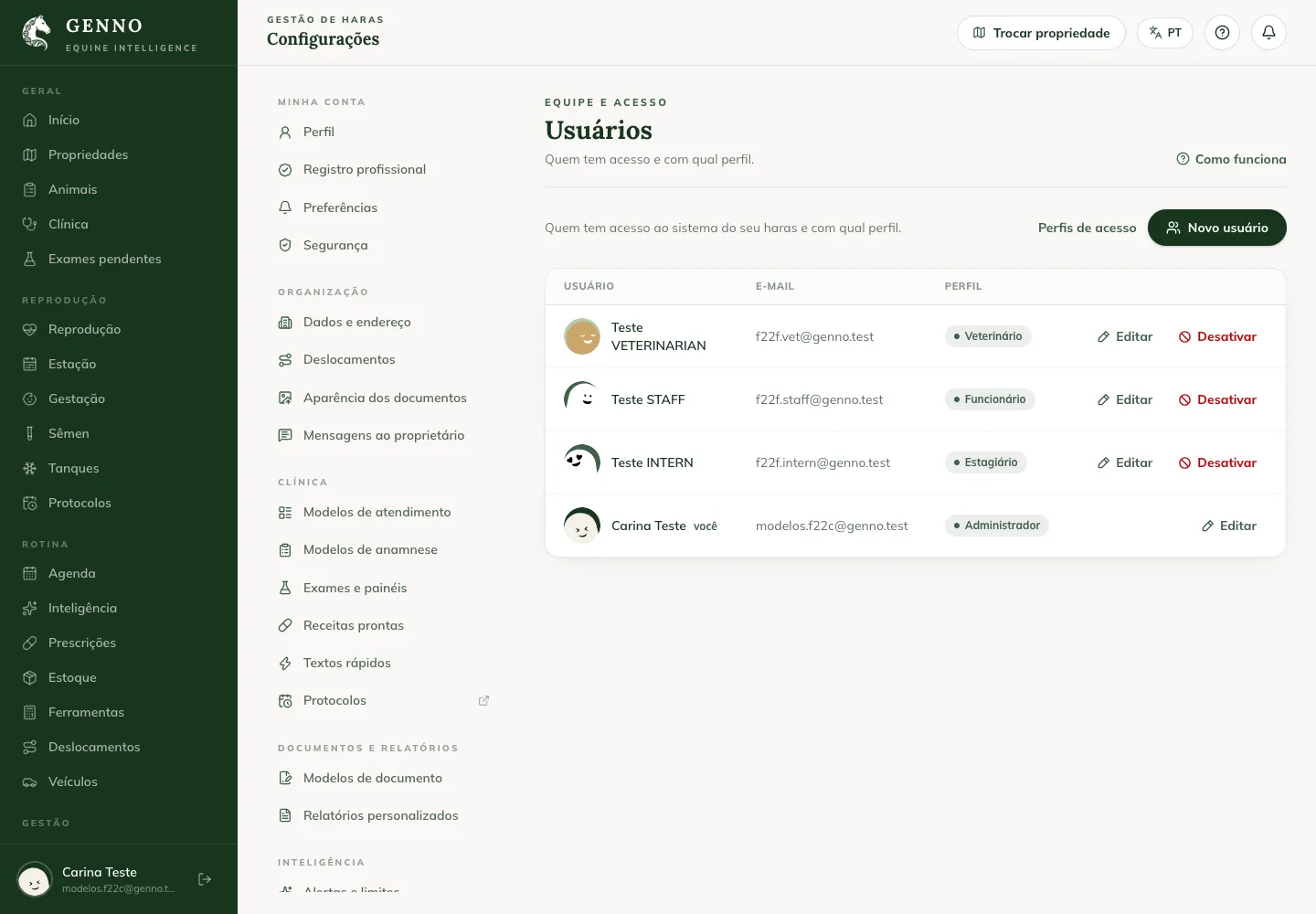1316x914 pixels.
Task: Click the help question mark icon in header
Action: [x=1222, y=33]
